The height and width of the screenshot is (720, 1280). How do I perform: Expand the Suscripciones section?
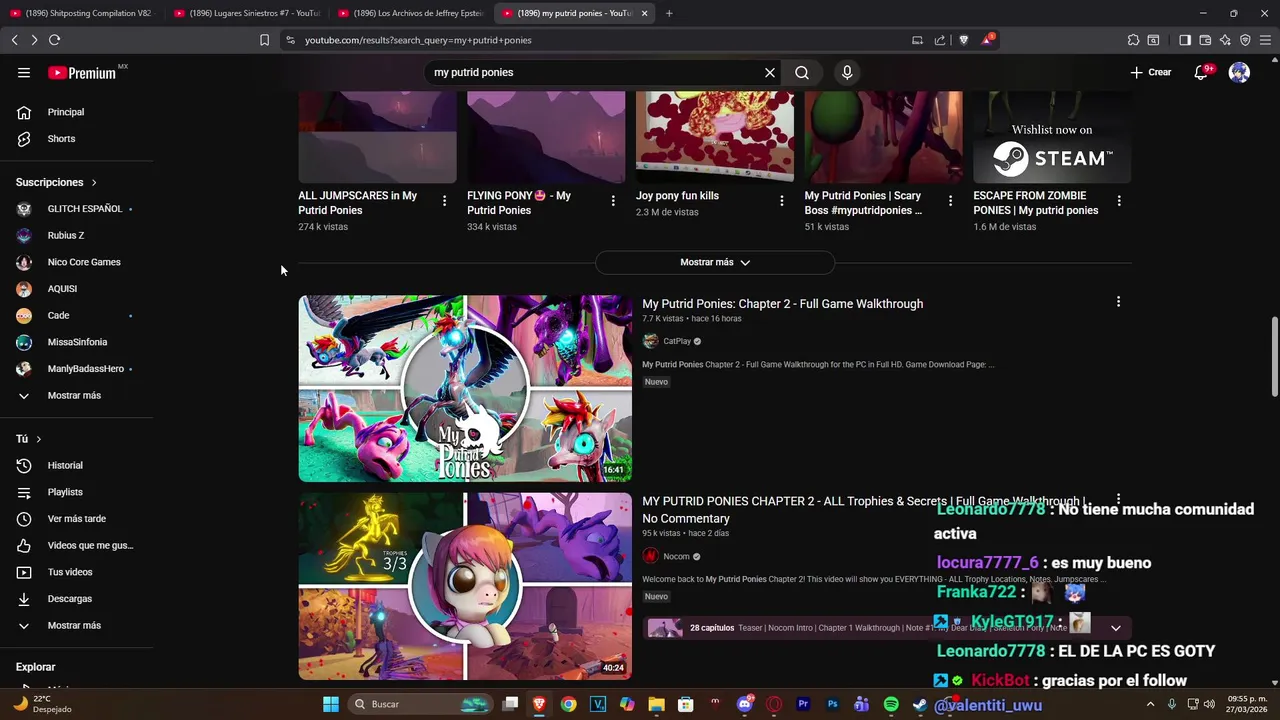click(56, 182)
